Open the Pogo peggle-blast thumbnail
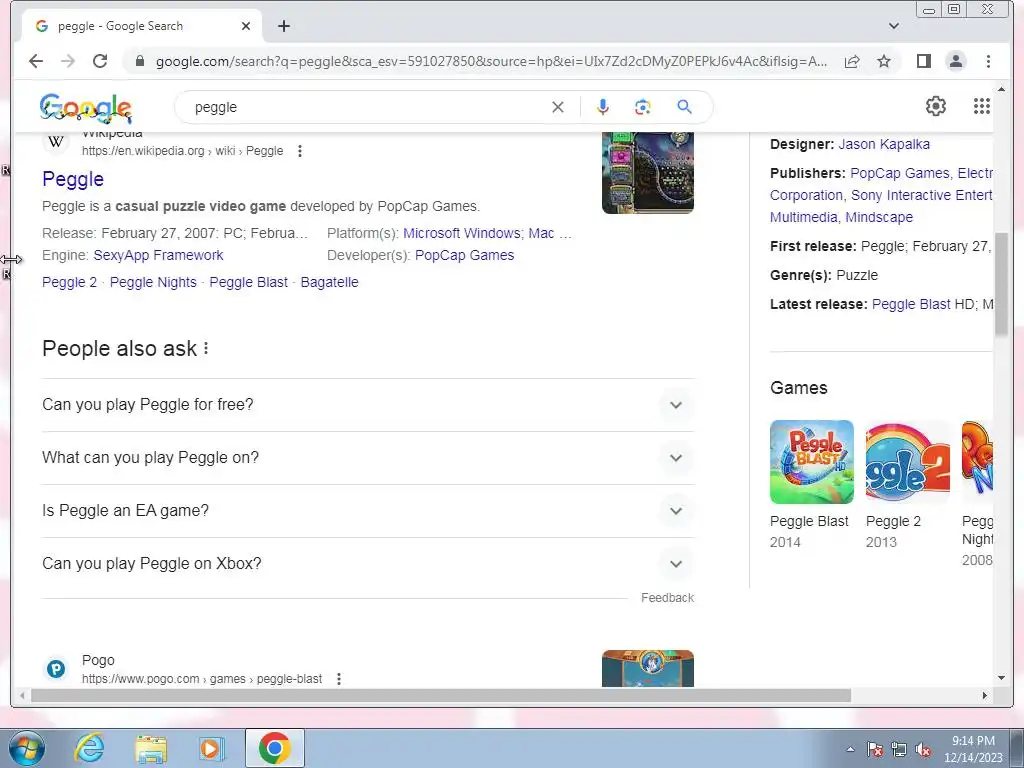The width and height of the screenshot is (1024, 768). [648, 668]
